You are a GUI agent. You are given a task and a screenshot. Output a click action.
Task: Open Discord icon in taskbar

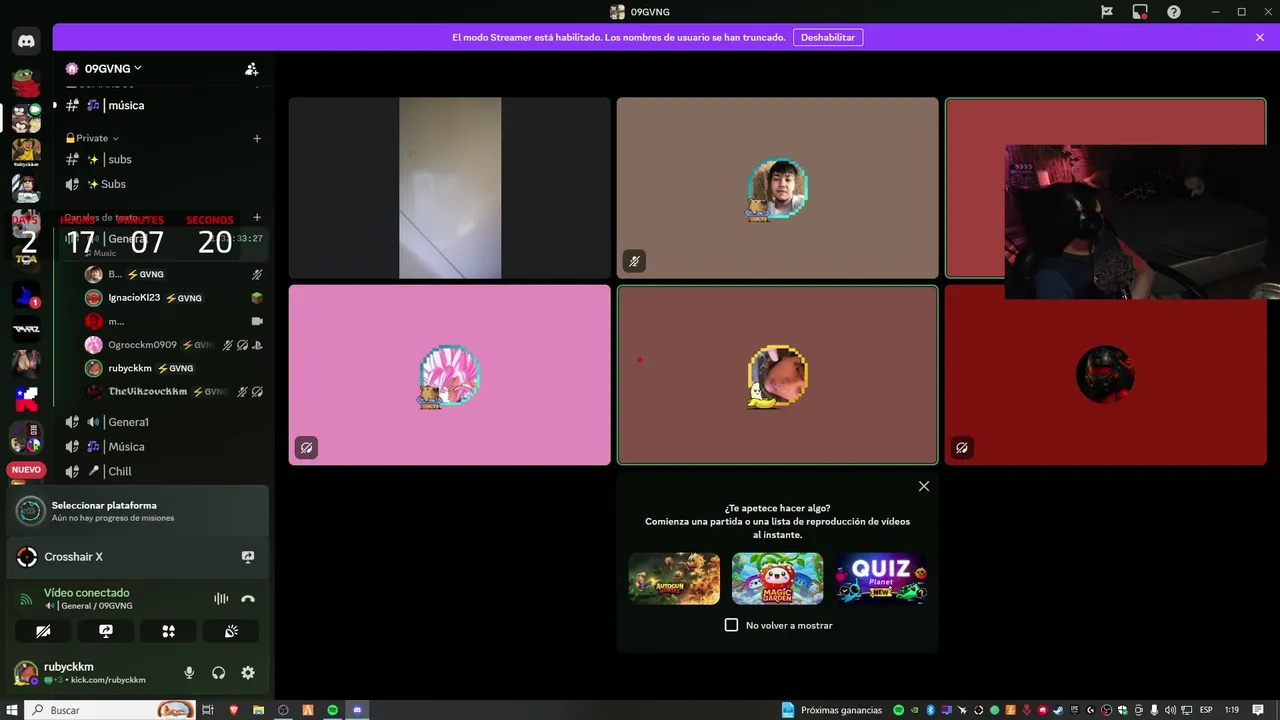coord(357,710)
